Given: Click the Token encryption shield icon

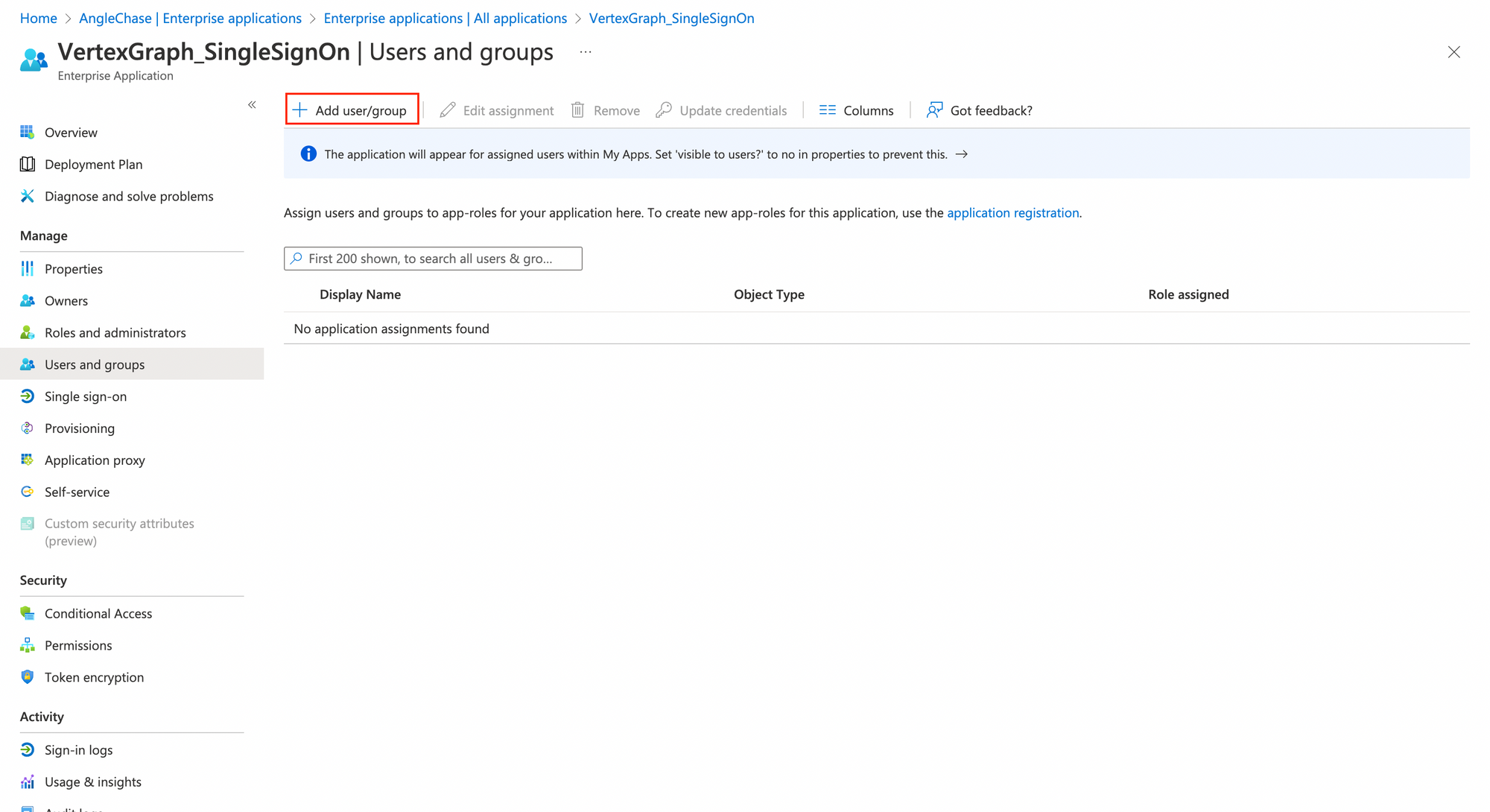Looking at the screenshot, I should point(28,677).
